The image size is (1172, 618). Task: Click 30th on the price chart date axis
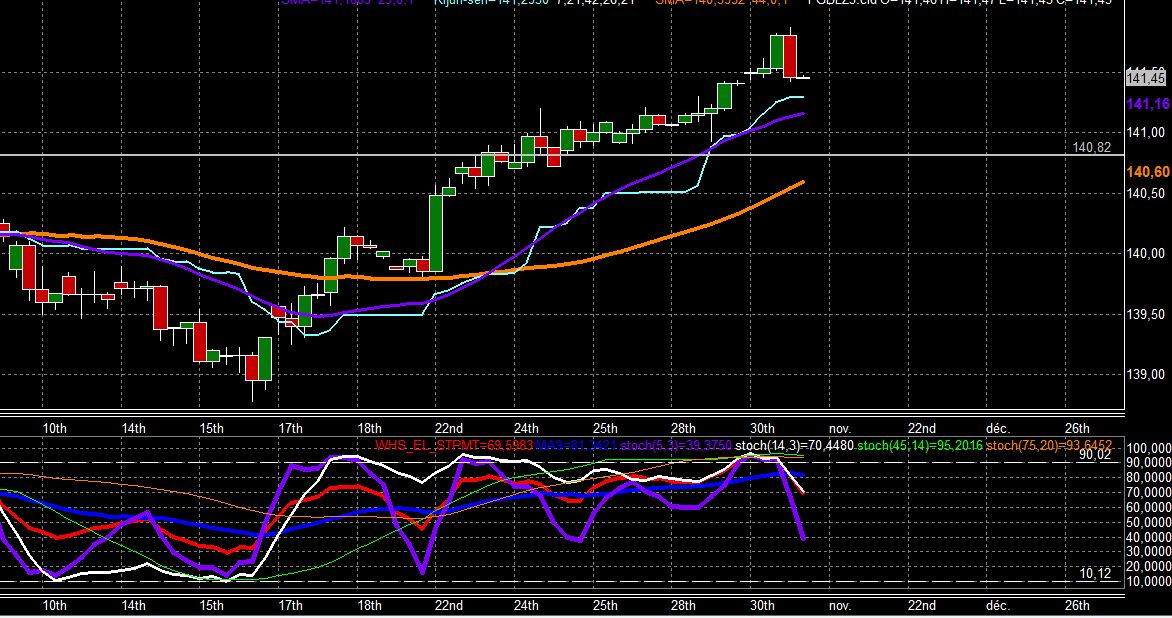762,428
